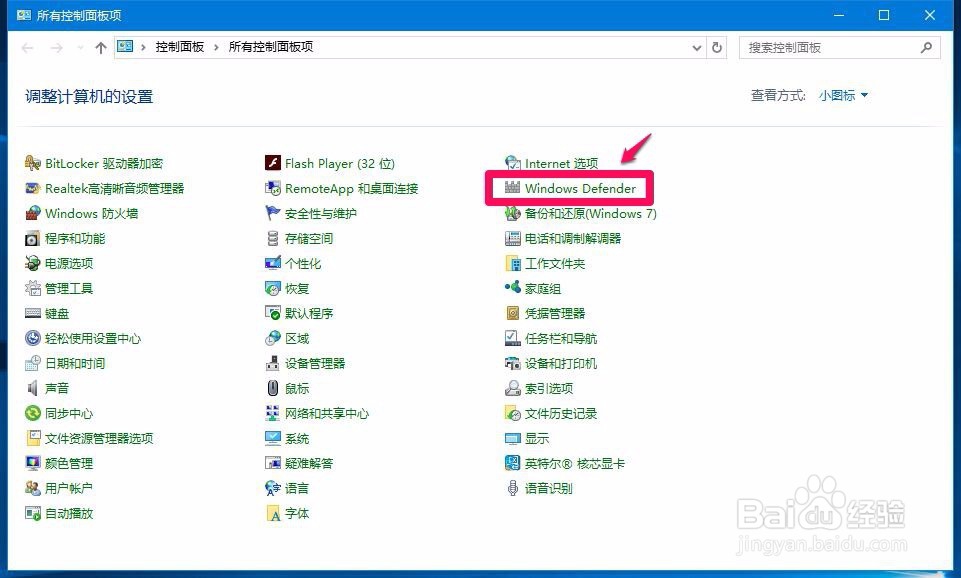Image resolution: width=961 pixels, height=578 pixels.
Task: Open the 默认程序 link
Action: coord(309,313)
